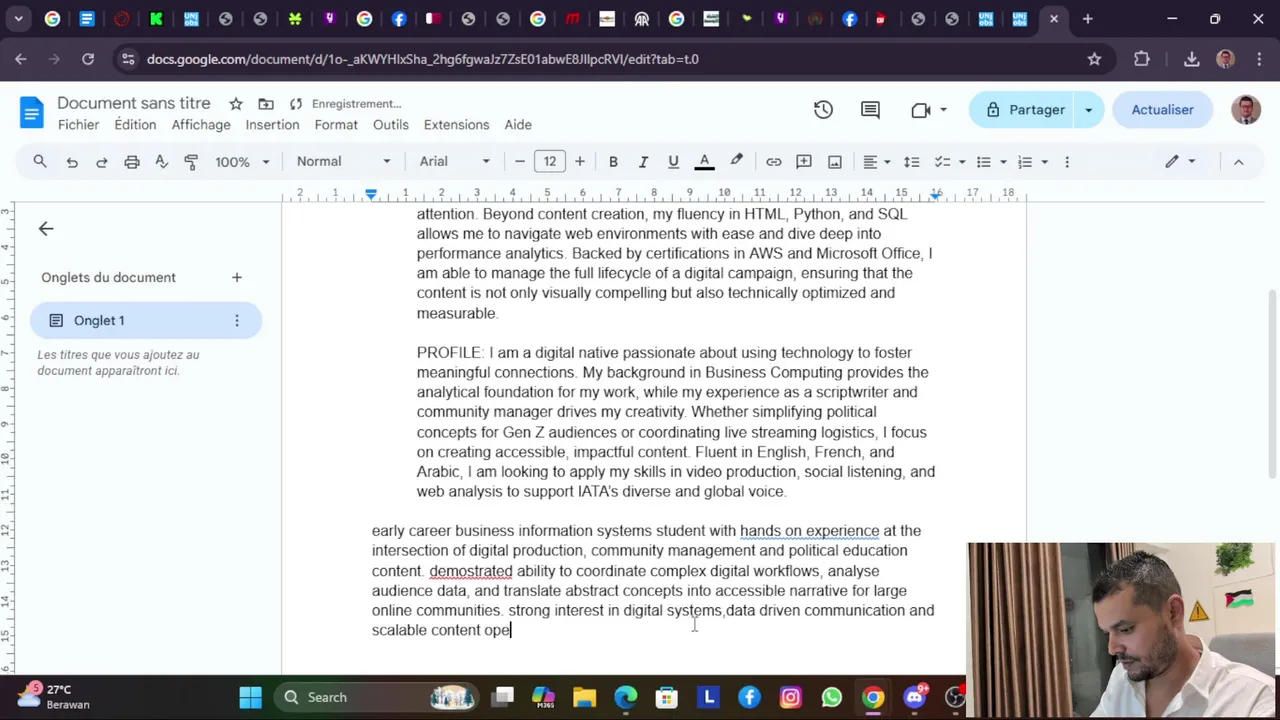Undo the last edit

(x=72, y=161)
